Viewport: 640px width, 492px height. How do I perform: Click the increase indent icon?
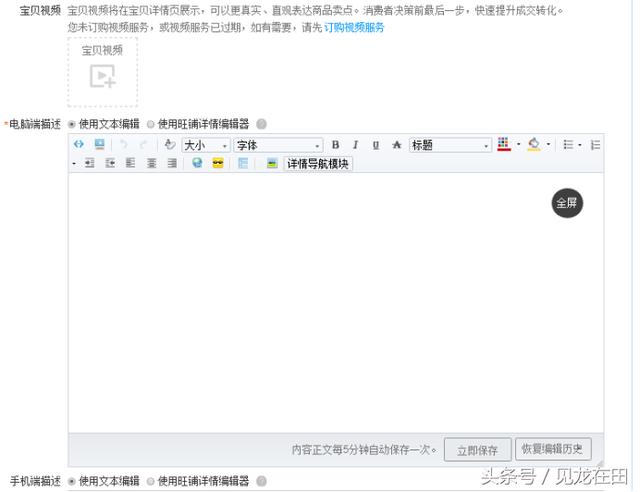coord(110,163)
